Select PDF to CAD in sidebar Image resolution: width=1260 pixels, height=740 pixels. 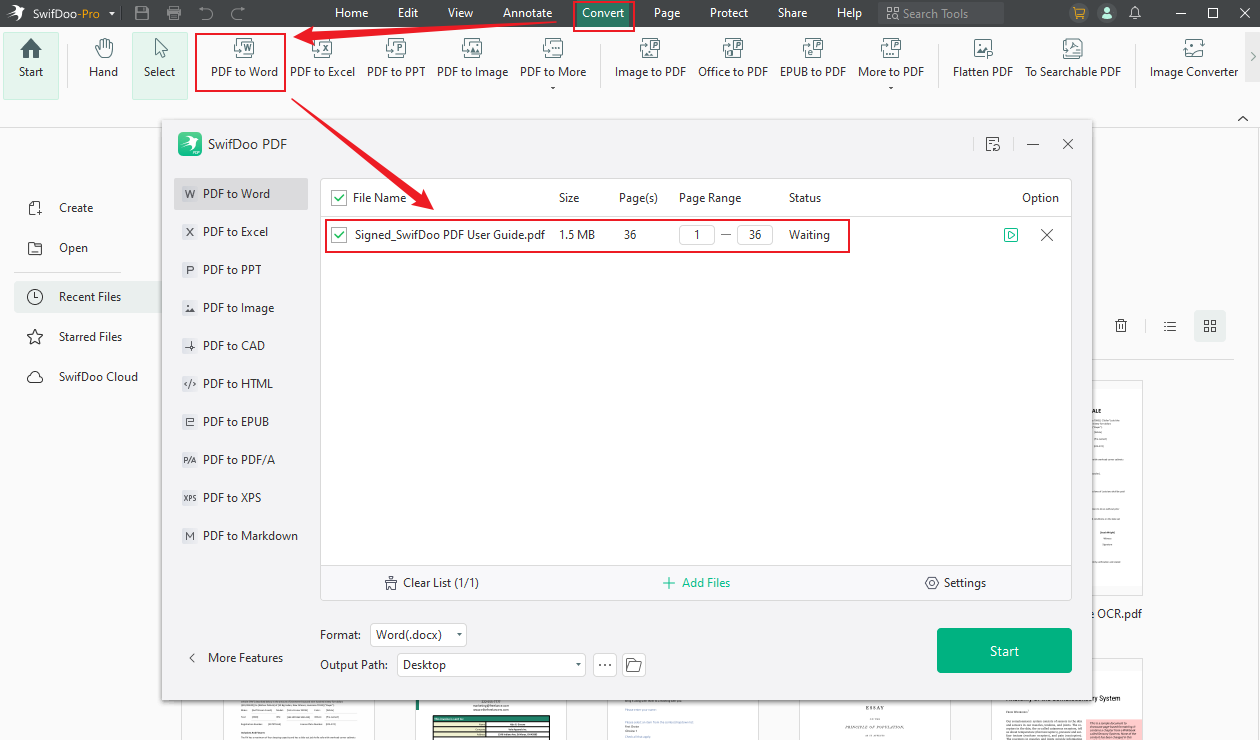[x=241, y=346]
